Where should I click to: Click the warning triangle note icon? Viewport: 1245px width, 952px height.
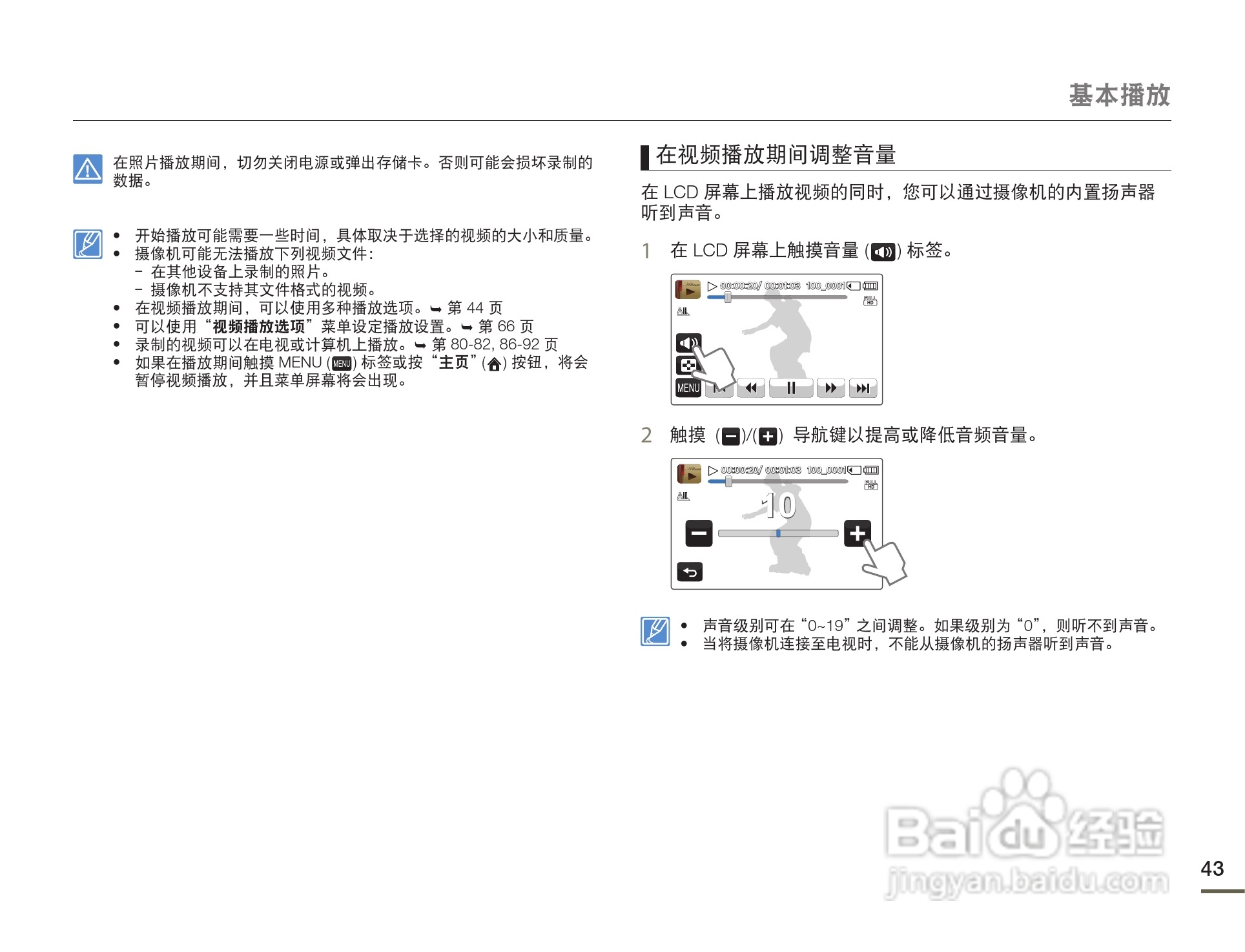[x=88, y=170]
